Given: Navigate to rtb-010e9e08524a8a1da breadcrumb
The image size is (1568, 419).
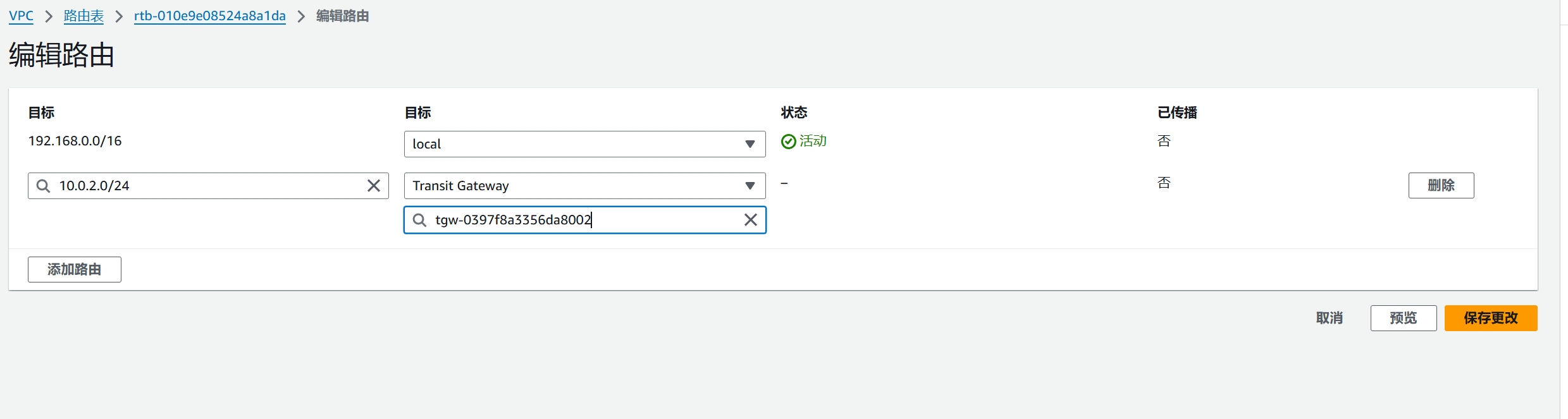Looking at the screenshot, I should pos(210,16).
